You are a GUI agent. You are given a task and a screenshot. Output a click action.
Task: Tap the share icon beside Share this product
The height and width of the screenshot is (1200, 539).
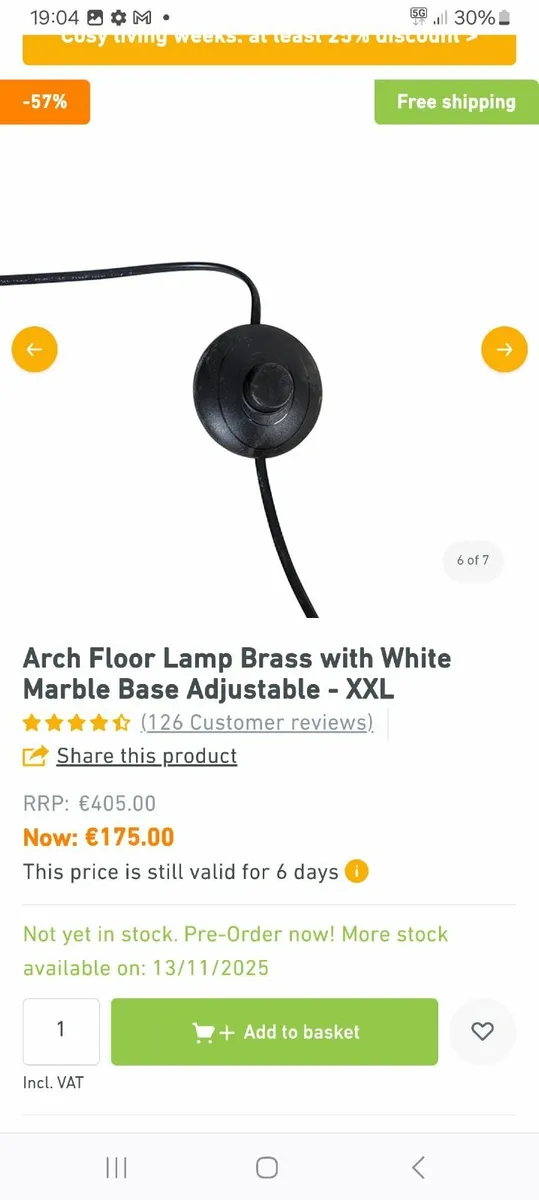(x=36, y=756)
